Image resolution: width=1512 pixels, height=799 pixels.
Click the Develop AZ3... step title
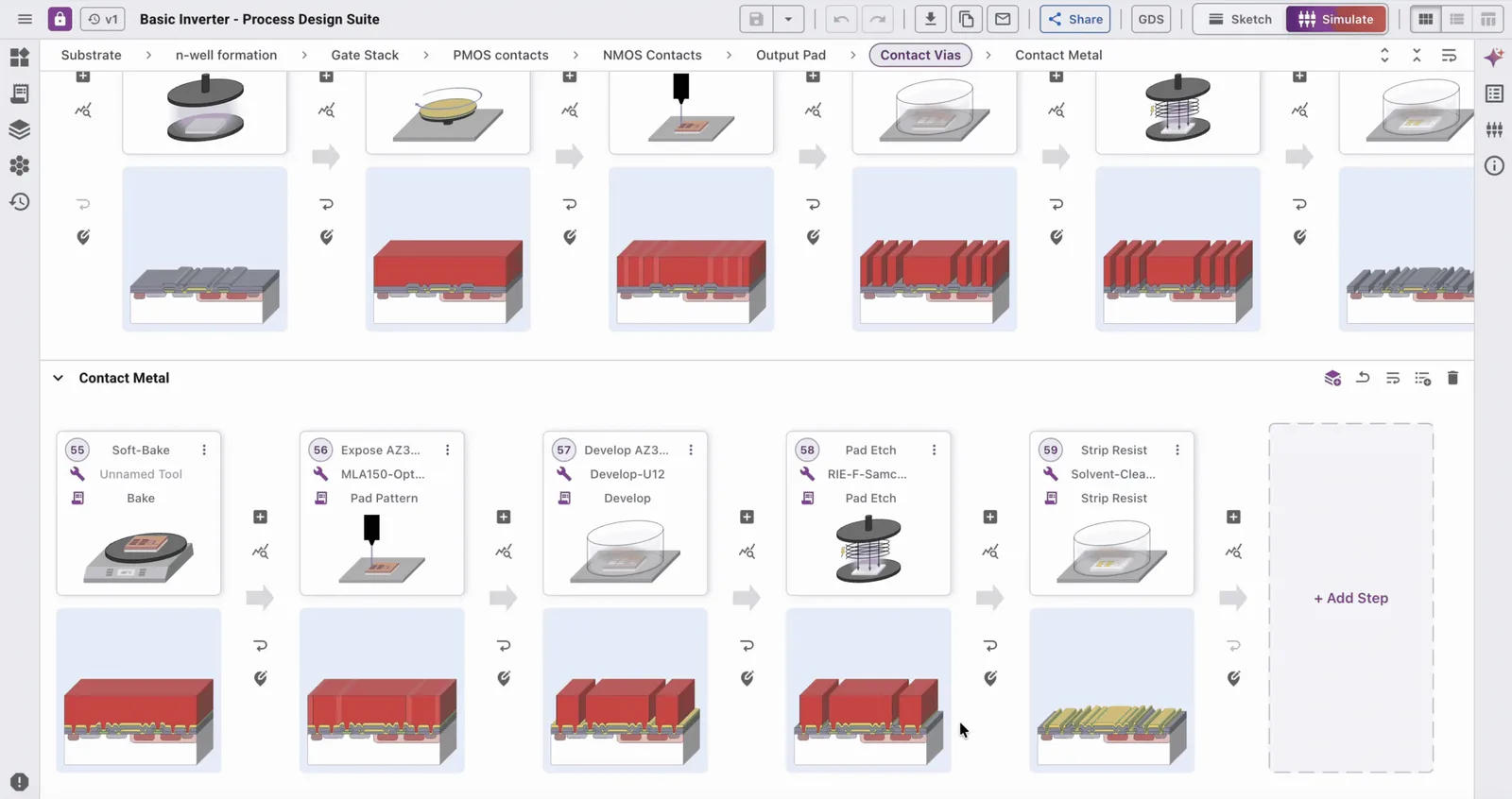(x=627, y=450)
